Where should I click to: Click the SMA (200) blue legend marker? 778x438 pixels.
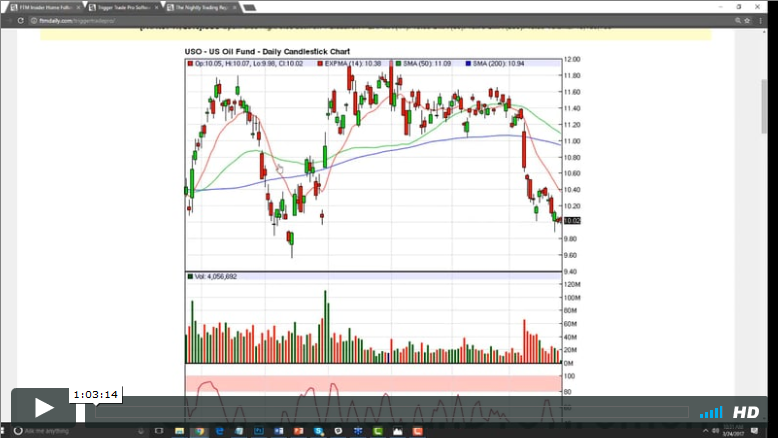(x=469, y=63)
